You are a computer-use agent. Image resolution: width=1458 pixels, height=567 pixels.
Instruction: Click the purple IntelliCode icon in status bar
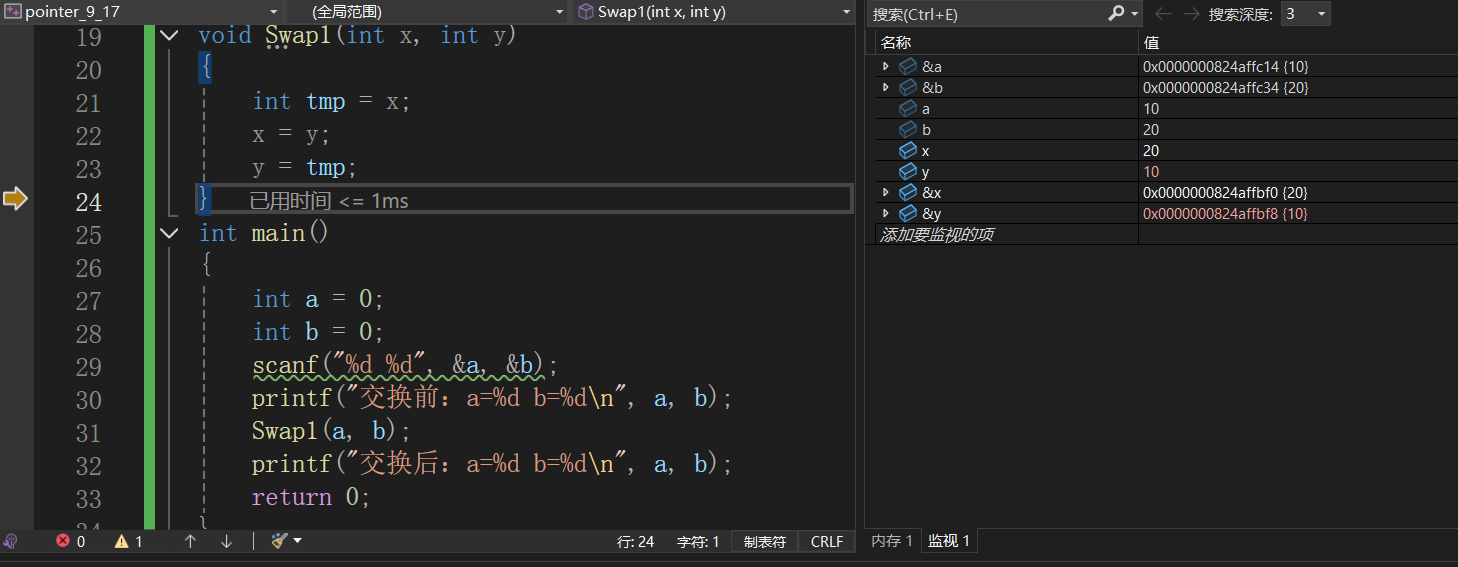(11, 541)
